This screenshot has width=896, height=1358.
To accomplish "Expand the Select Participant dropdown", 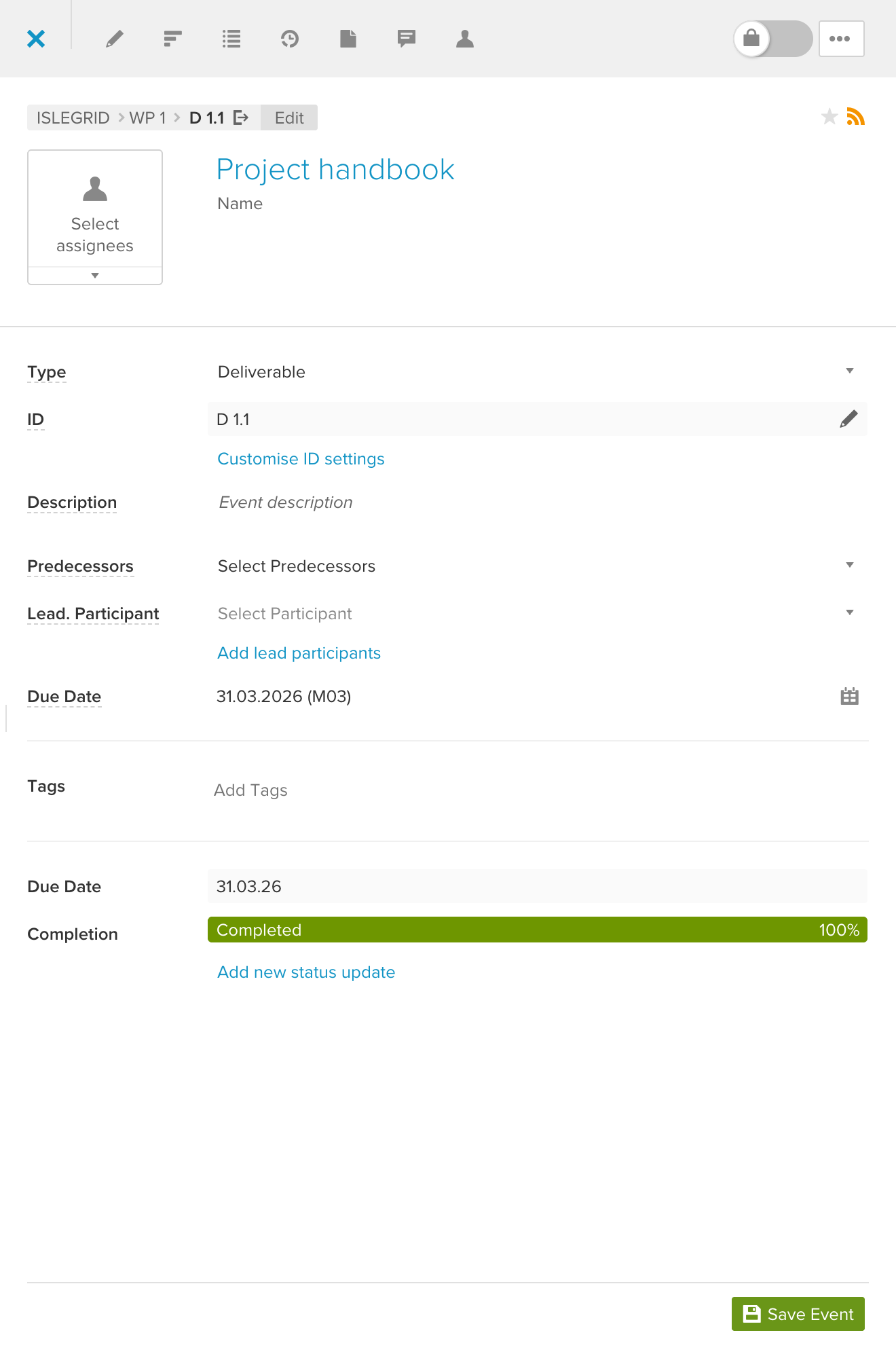I will click(x=536, y=614).
